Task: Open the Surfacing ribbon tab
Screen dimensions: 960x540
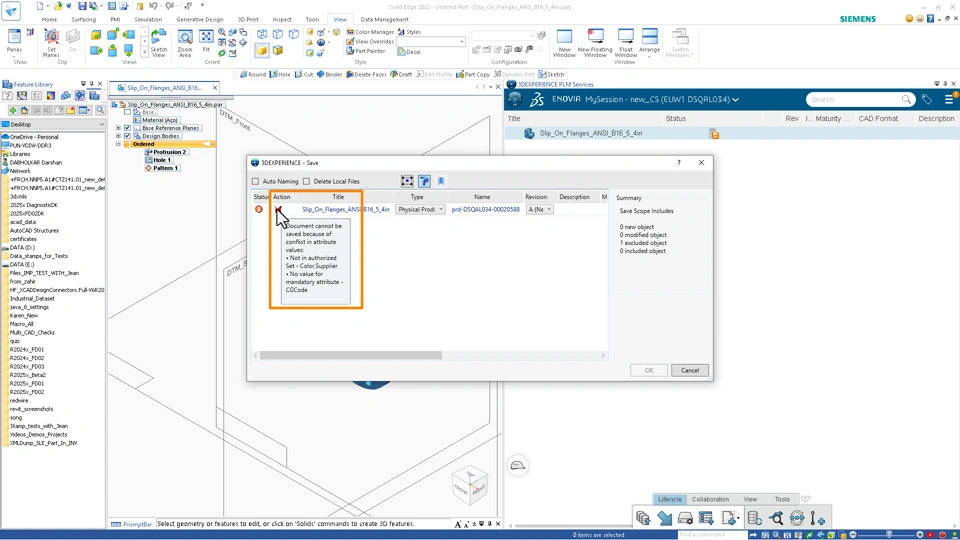Action: [83, 20]
